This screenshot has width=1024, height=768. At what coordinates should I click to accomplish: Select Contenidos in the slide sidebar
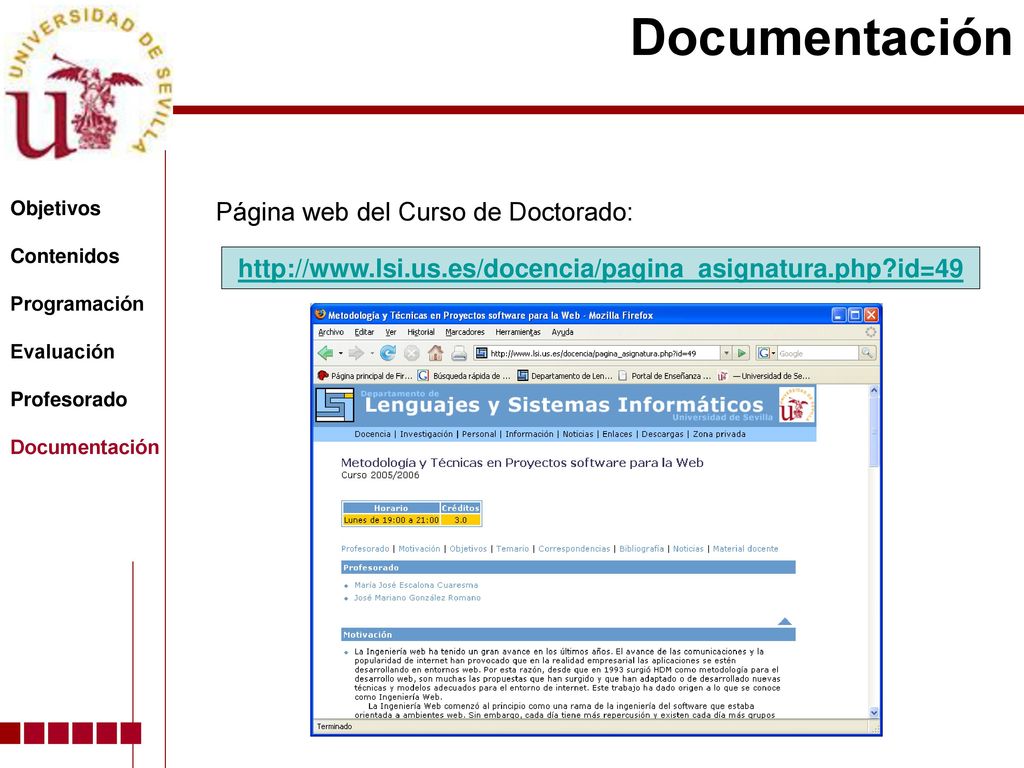pyautogui.click(x=65, y=256)
